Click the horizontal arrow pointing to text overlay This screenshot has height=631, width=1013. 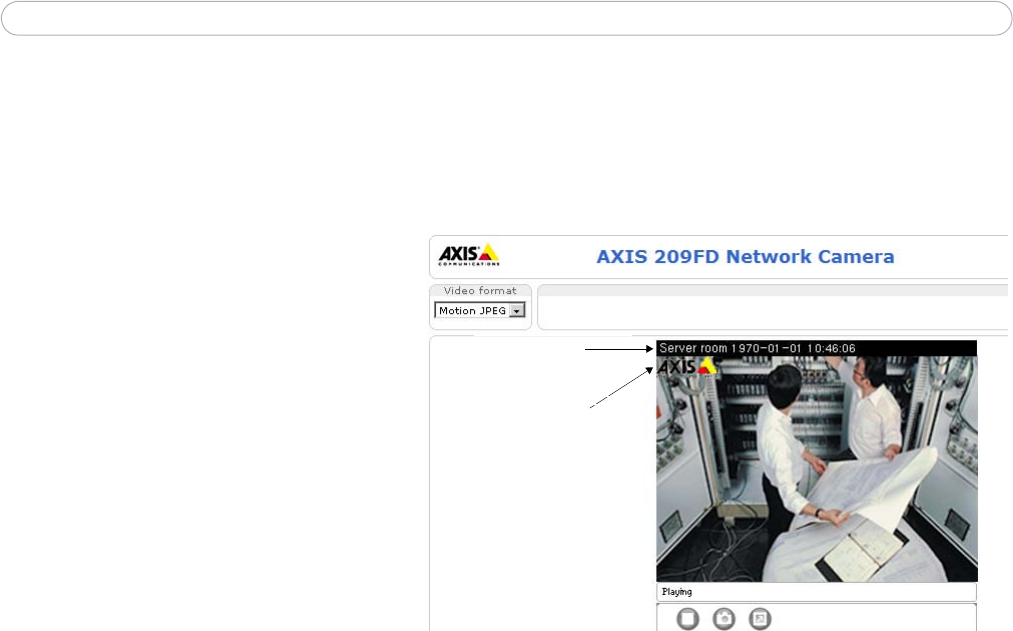620,349
